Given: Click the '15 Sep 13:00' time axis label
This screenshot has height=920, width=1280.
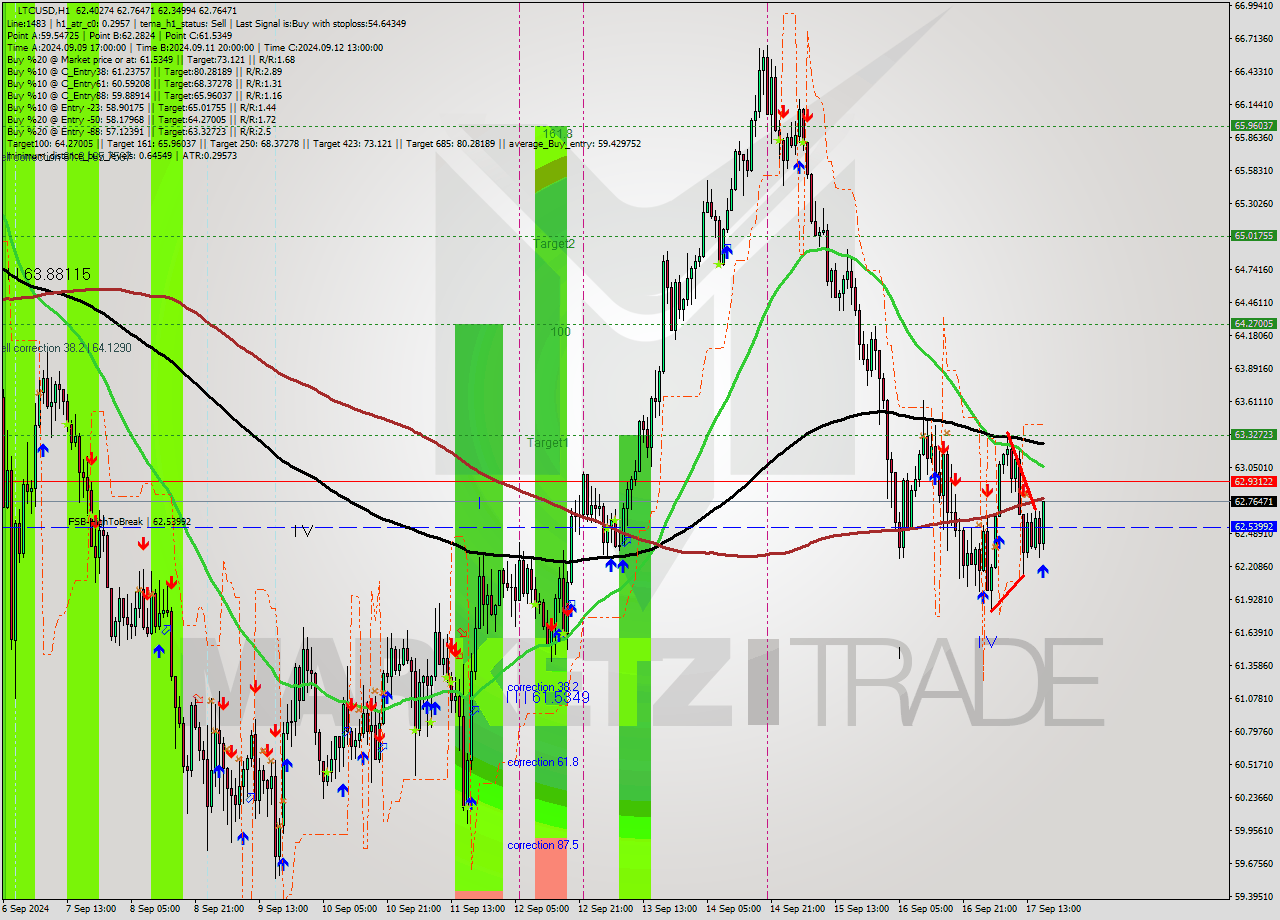Looking at the screenshot, I should point(861,909).
